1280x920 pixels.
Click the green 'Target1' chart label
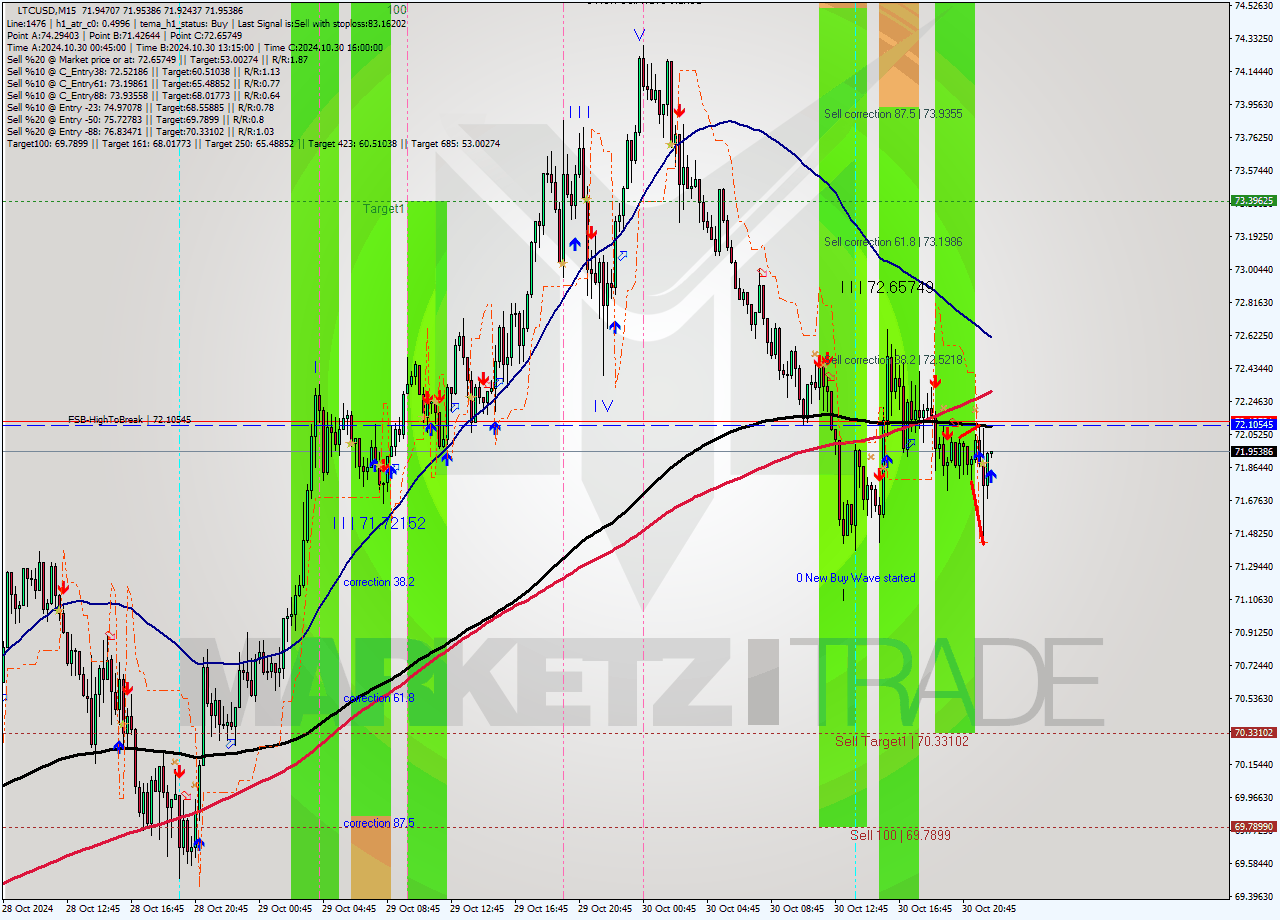[383, 209]
